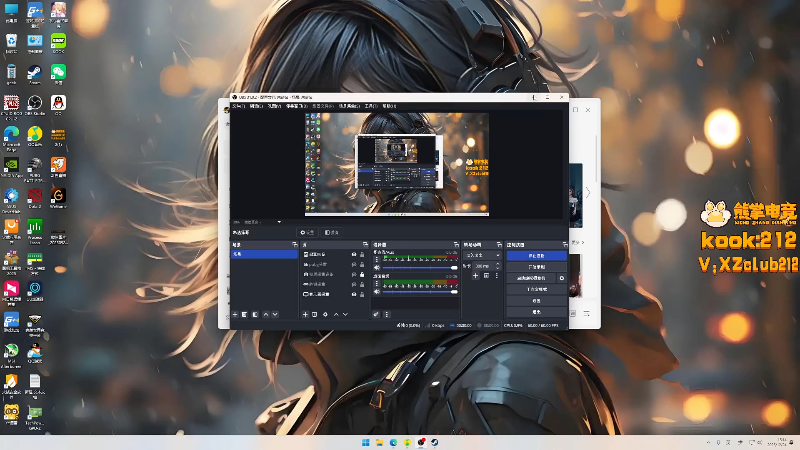Remove transition using trash icon in Transitions

point(486,276)
